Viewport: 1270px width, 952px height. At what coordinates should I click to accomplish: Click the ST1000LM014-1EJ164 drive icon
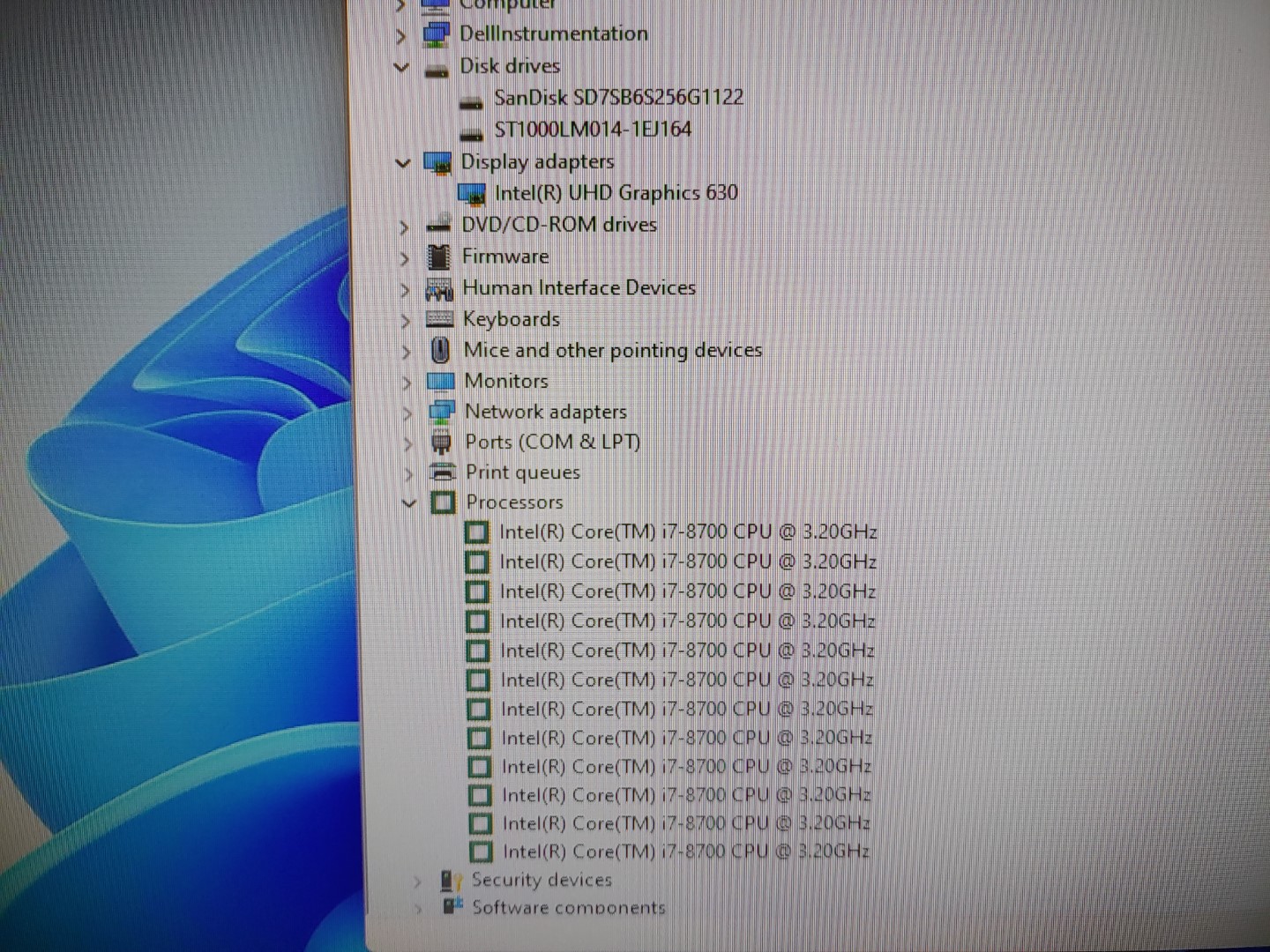pyautogui.click(x=473, y=133)
